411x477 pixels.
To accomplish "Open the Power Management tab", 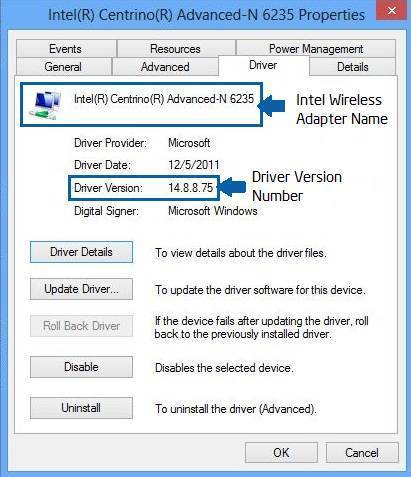I will click(316, 49).
